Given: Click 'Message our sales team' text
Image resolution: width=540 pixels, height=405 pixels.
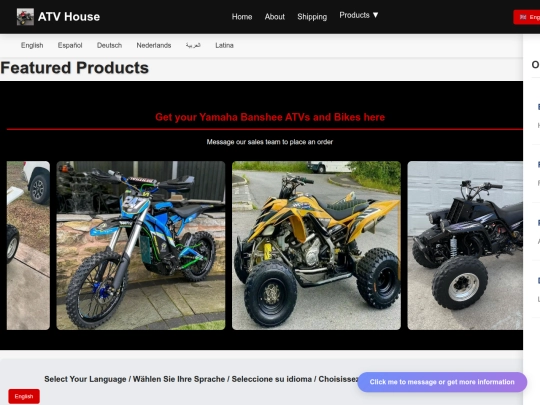Looking at the screenshot, I should point(270,142).
